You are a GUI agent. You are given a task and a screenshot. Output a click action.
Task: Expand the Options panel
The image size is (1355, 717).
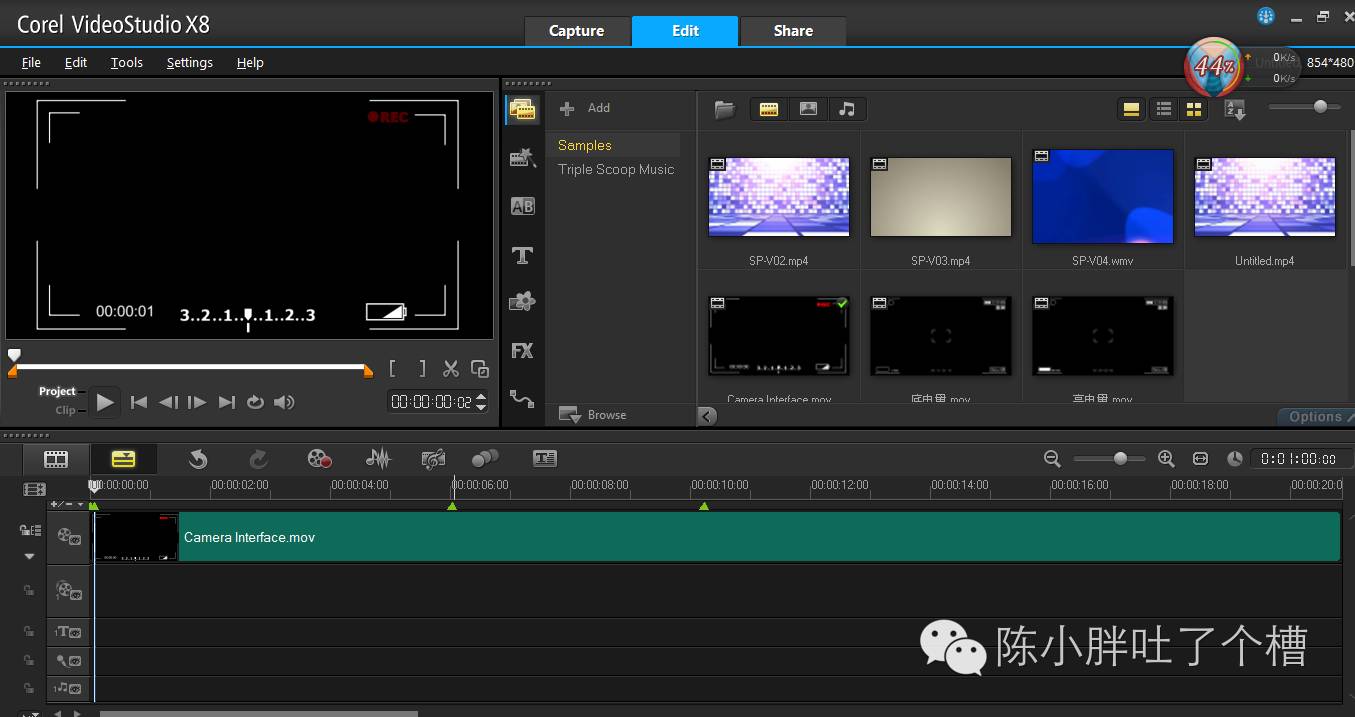(1315, 416)
